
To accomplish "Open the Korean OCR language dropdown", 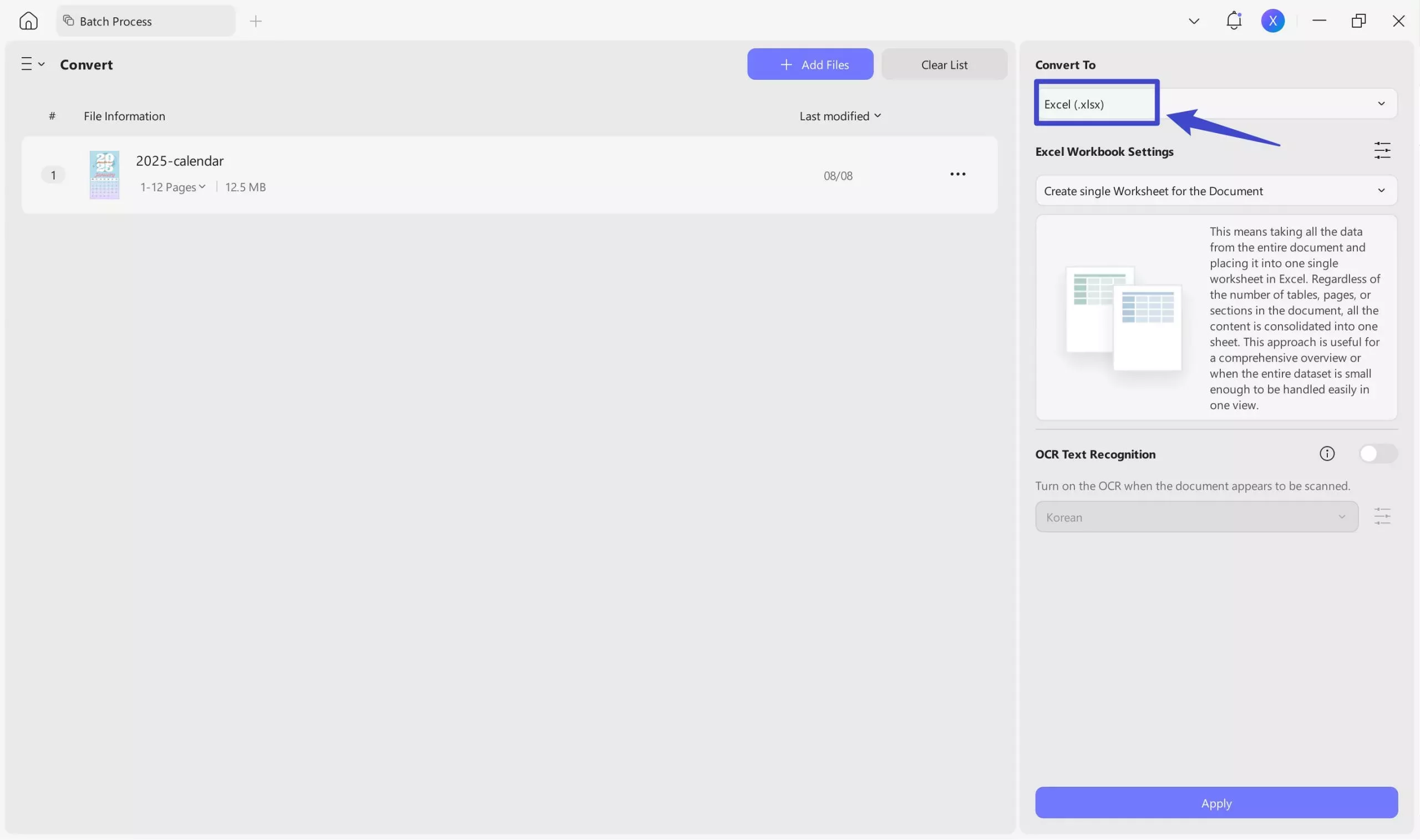I will click(x=1196, y=517).
